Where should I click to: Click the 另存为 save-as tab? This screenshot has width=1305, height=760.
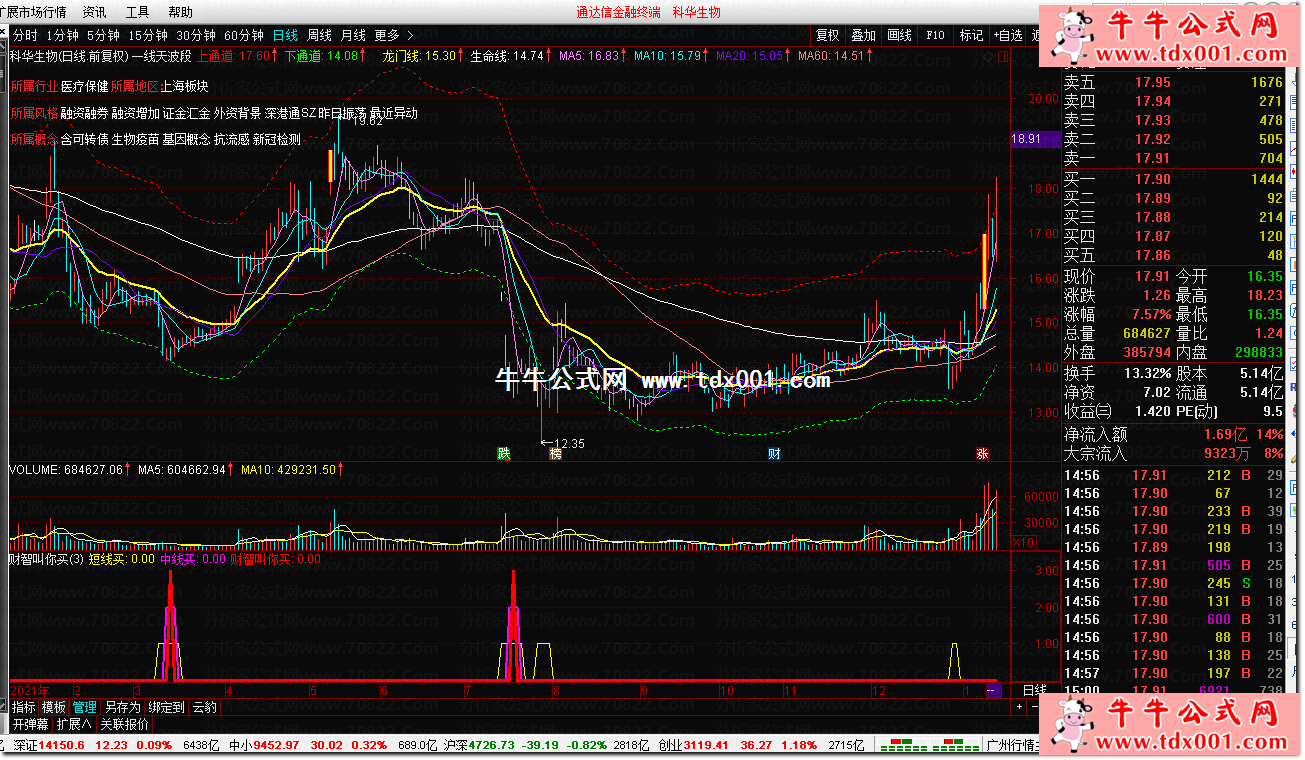click(122, 707)
